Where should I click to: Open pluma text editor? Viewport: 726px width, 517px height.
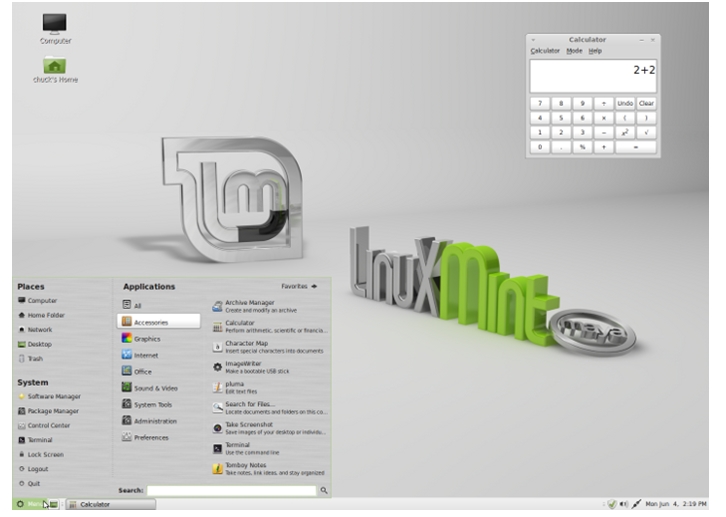coord(270,387)
